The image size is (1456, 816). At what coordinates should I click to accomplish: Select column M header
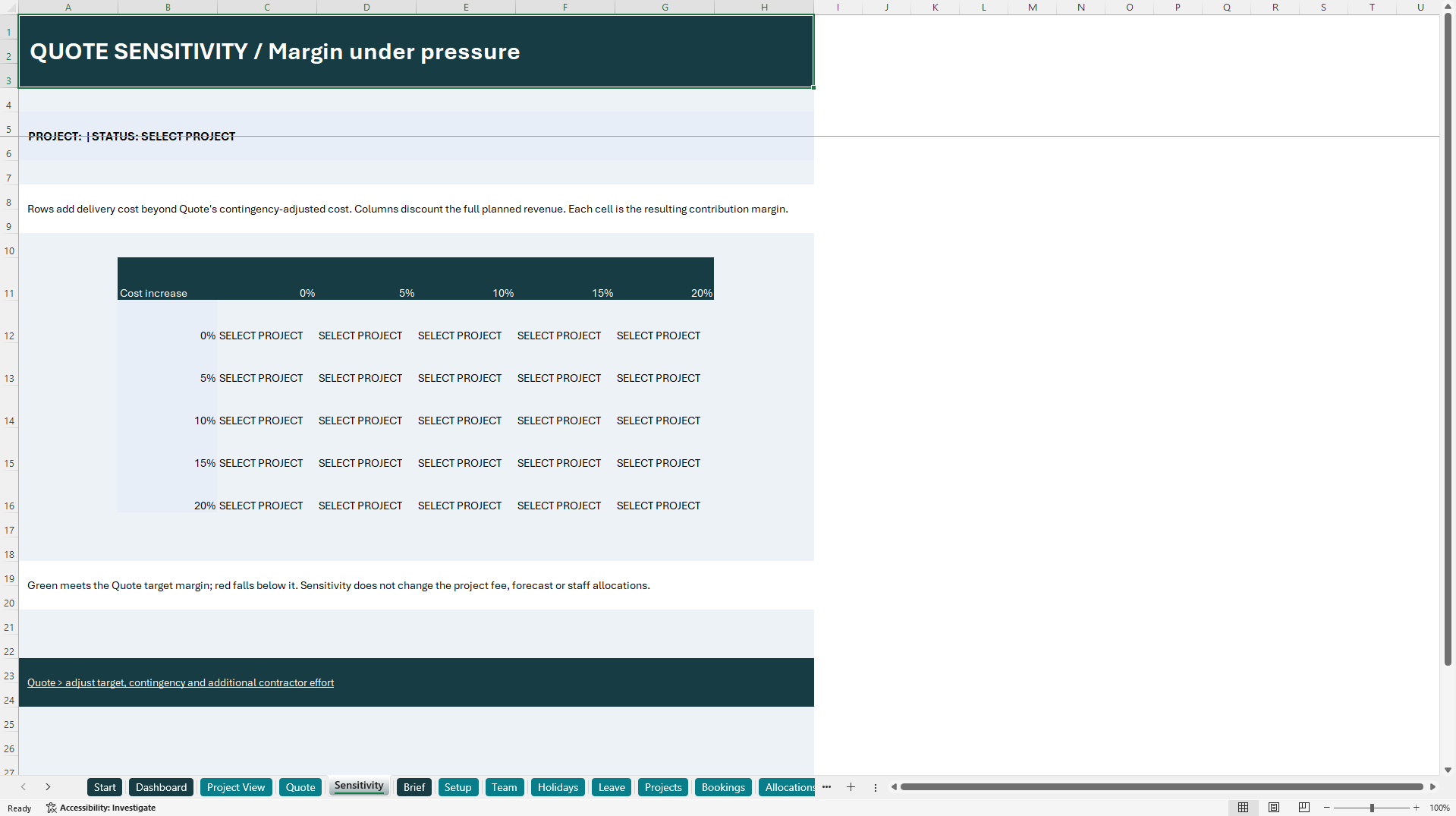1032,7
